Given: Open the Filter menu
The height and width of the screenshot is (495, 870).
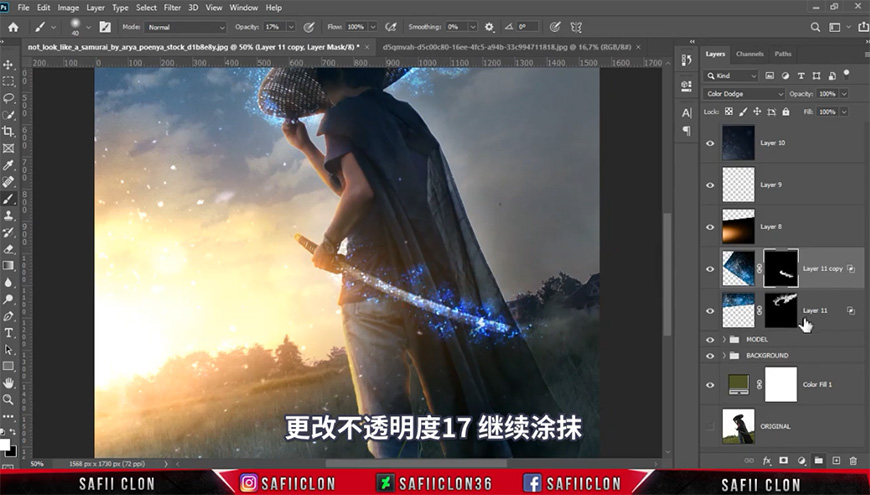Looking at the screenshot, I should coord(172,8).
